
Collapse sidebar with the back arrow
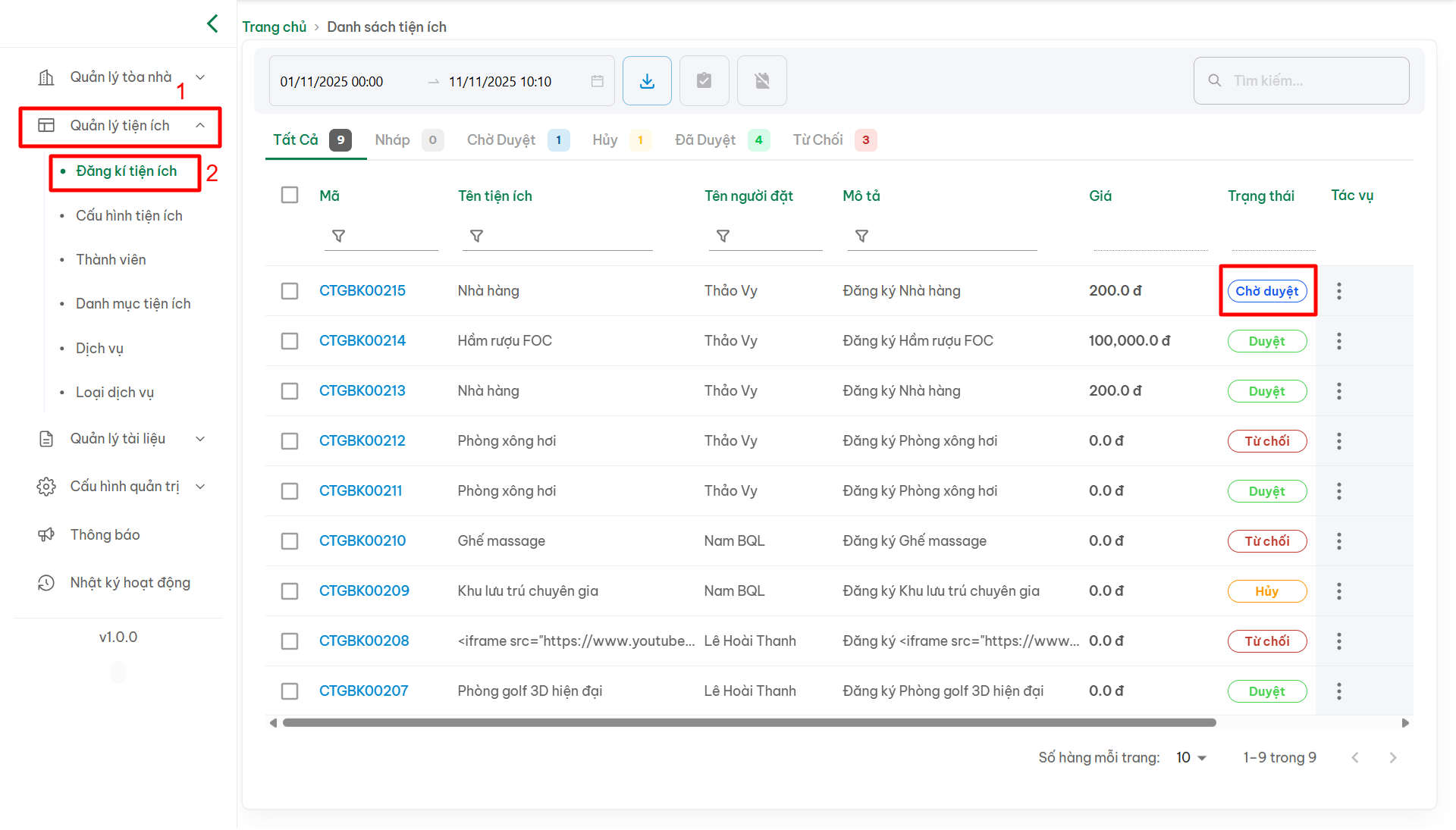pos(212,23)
